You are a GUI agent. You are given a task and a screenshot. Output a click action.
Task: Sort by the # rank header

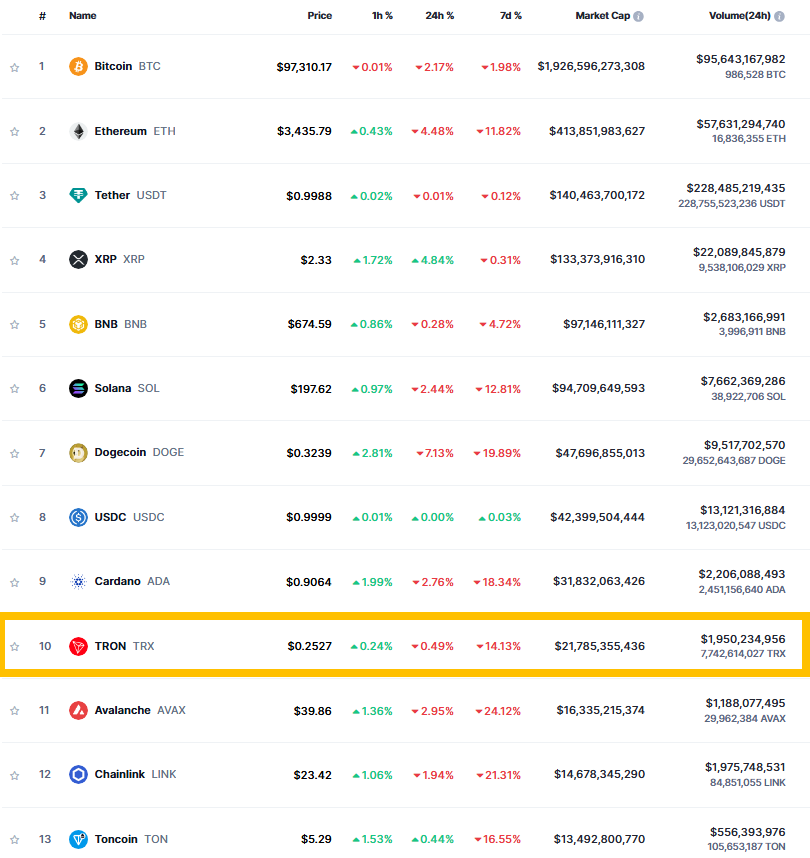pyautogui.click(x=42, y=16)
